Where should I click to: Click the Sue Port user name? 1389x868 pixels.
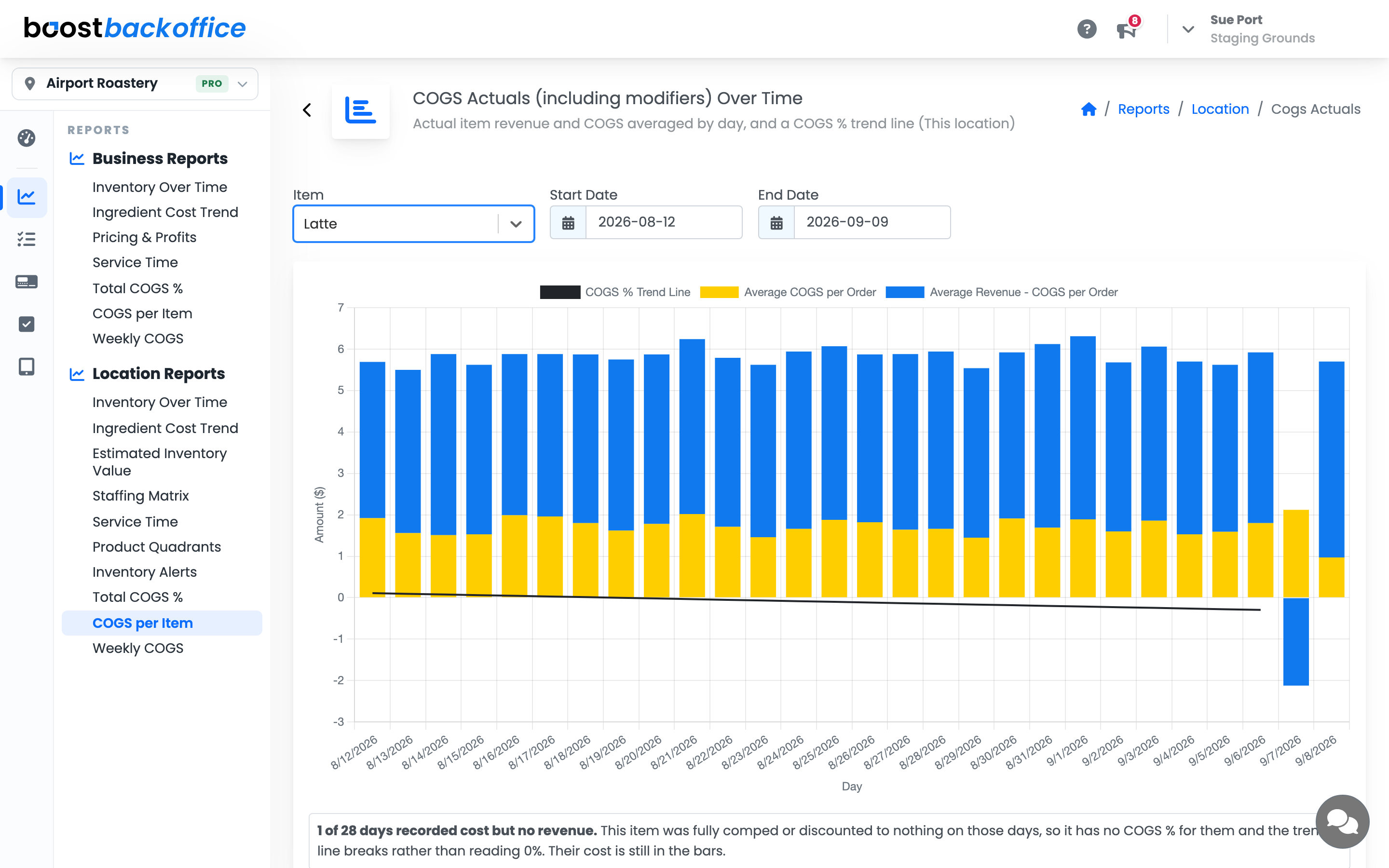(1236, 19)
